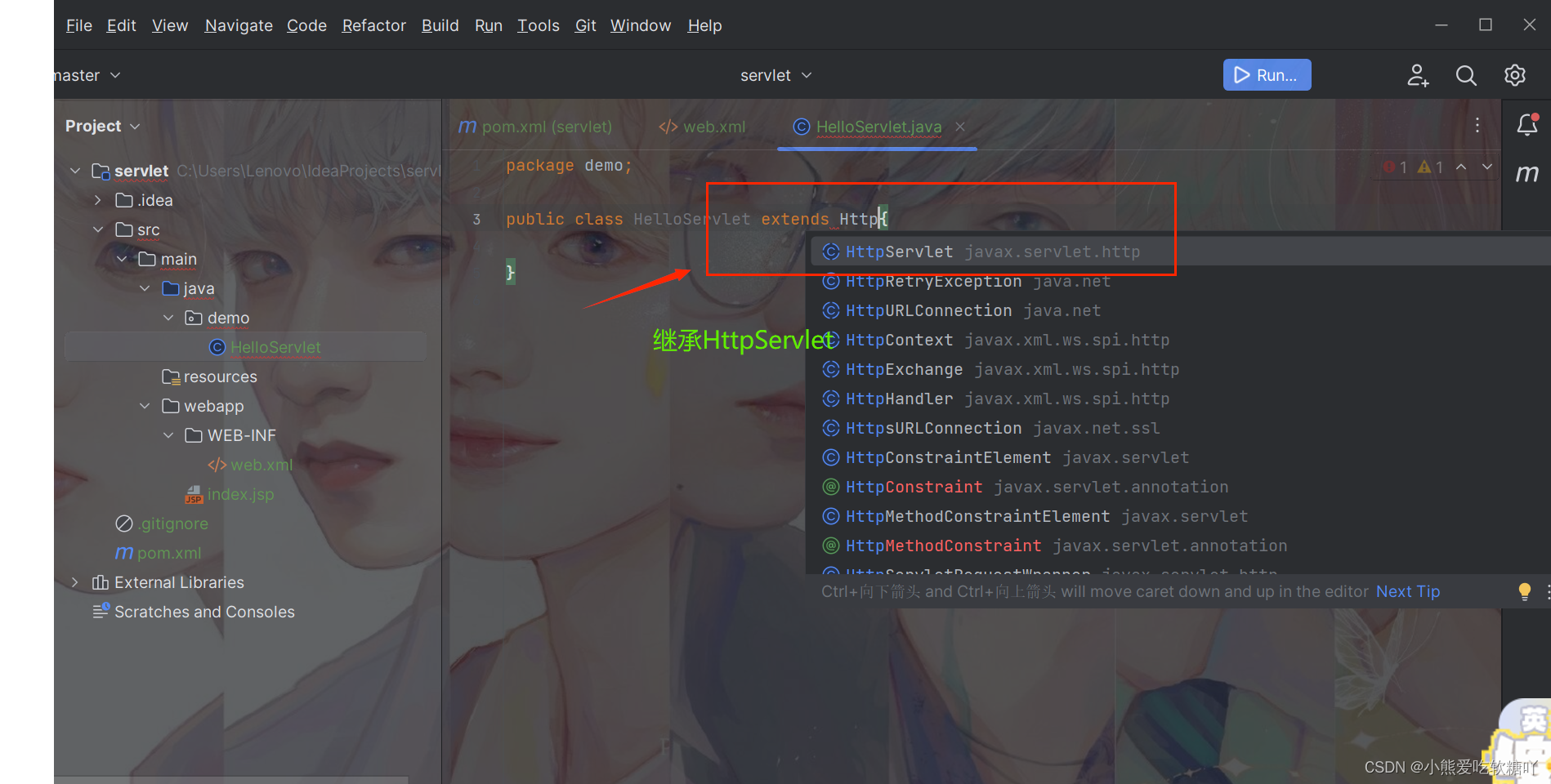Close the HelloServlet.java tab
The image size is (1551, 784).
point(960,127)
